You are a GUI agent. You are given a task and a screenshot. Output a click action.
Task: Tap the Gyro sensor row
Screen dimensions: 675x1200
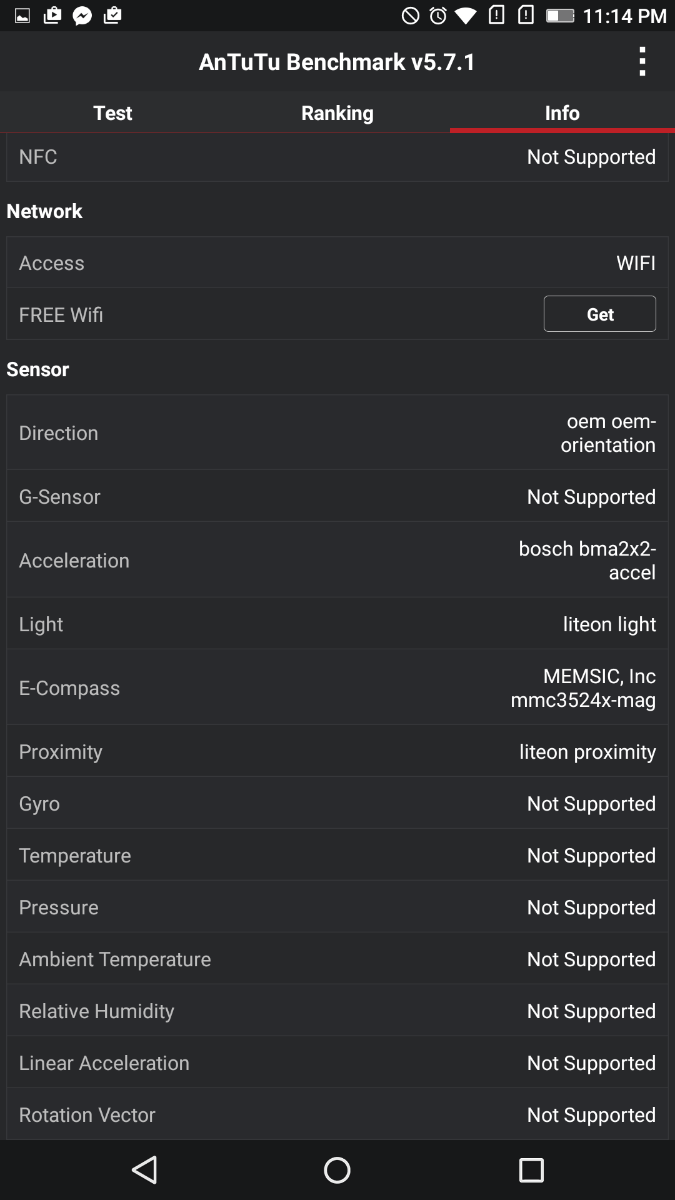click(x=337, y=804)
